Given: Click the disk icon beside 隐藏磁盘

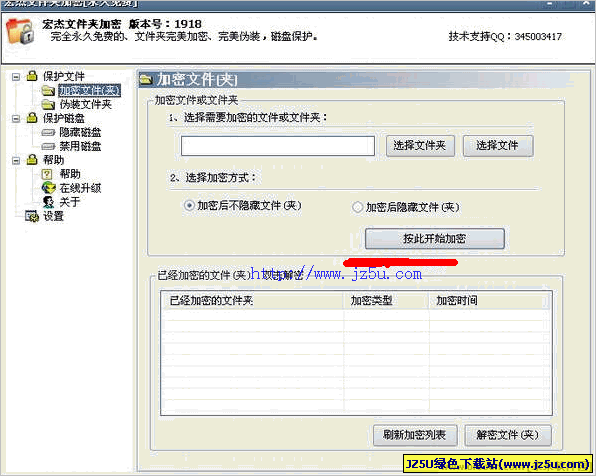Looking at the screenshot, I should (48, 133).
